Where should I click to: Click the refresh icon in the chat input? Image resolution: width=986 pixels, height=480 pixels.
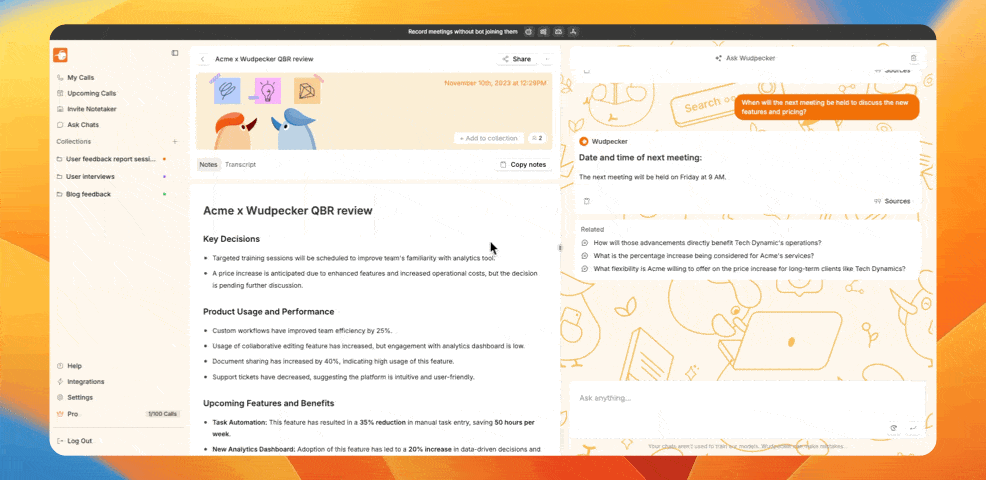point(893,428)
